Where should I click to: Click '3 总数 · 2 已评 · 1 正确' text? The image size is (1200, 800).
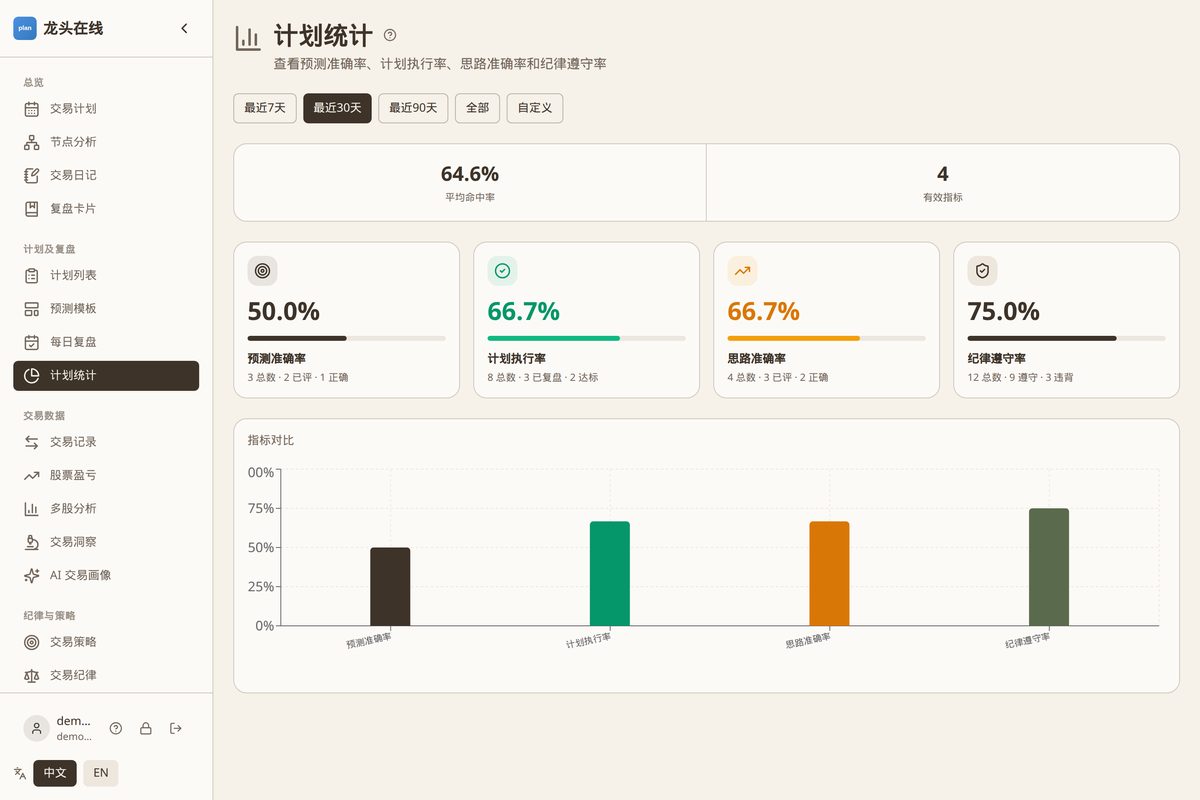pos(298,378)
